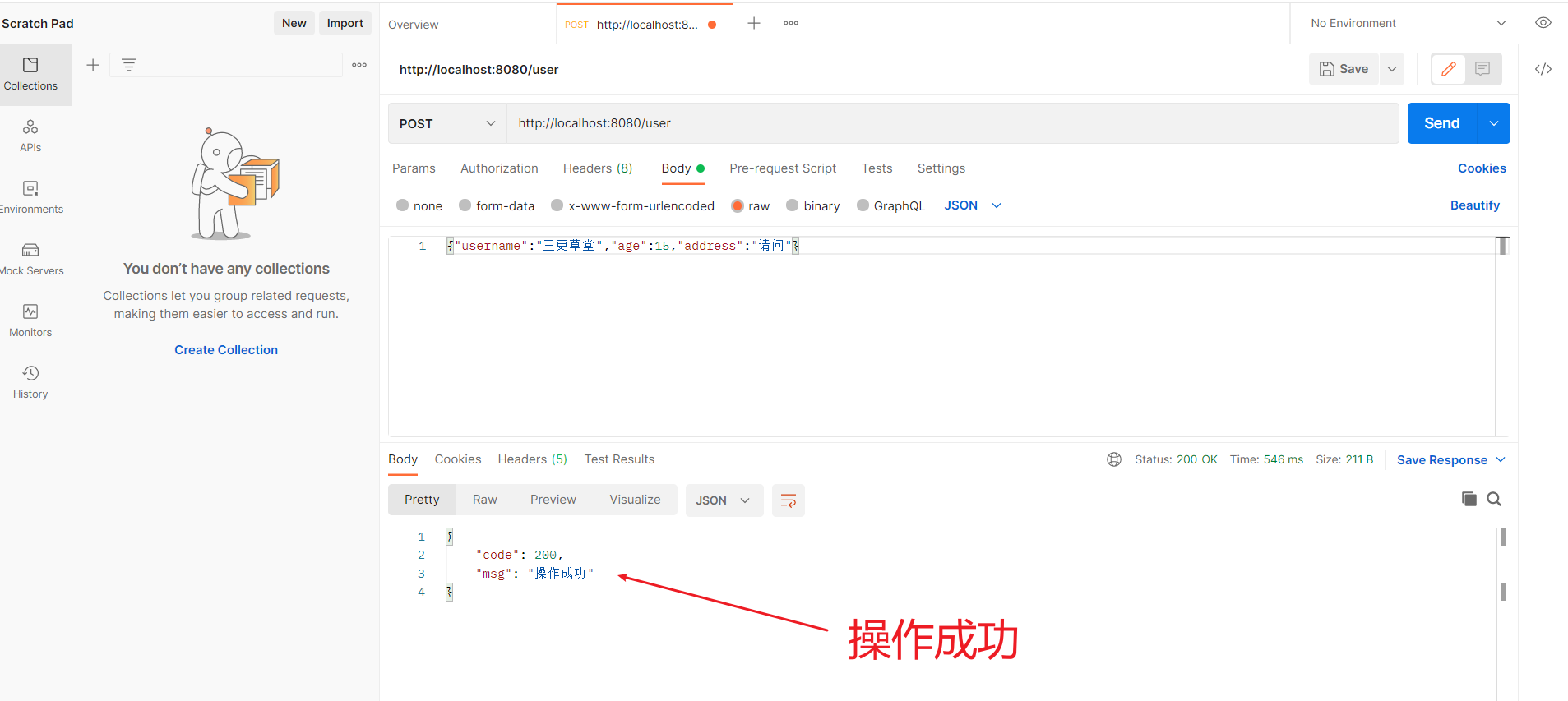
Task: Select the x-www-form-urlencoded radio option
Action: click(557, 205)
